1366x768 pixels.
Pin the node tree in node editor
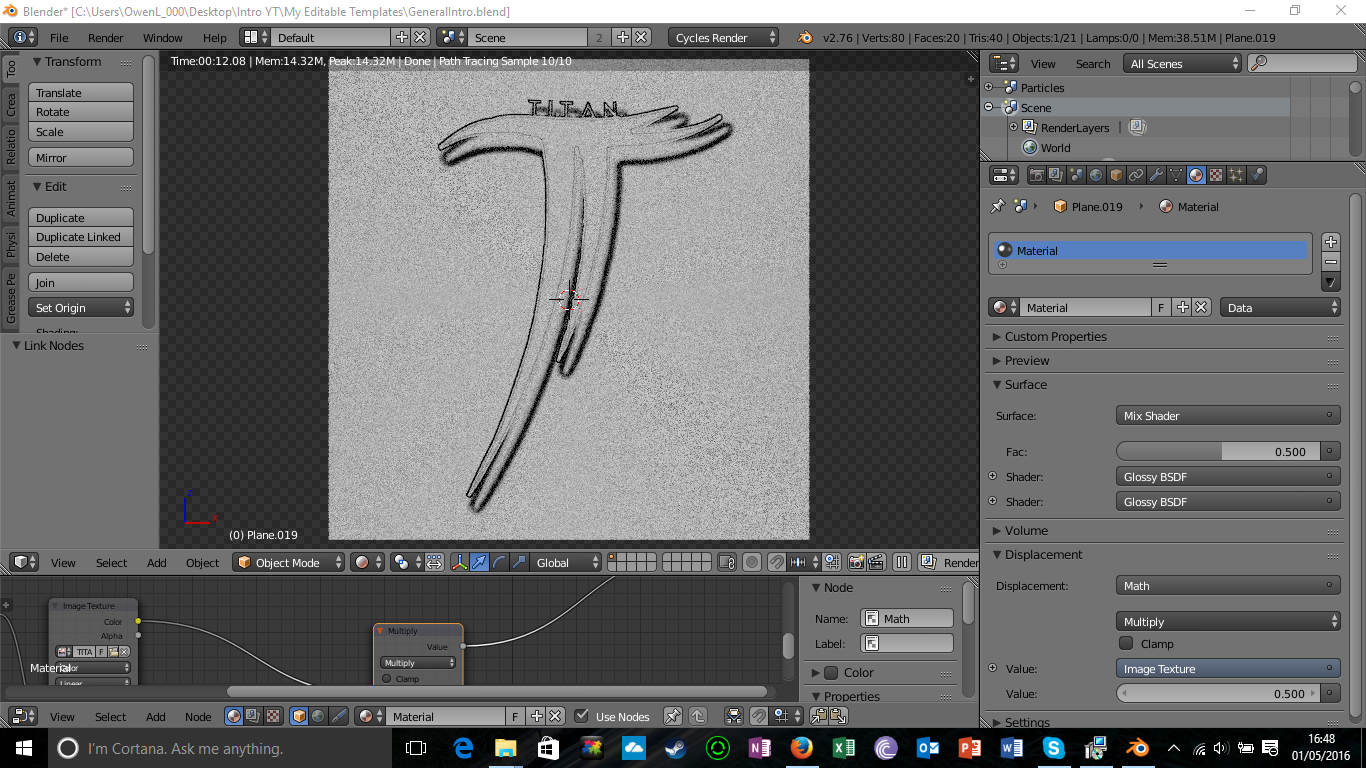click(673, 716)
